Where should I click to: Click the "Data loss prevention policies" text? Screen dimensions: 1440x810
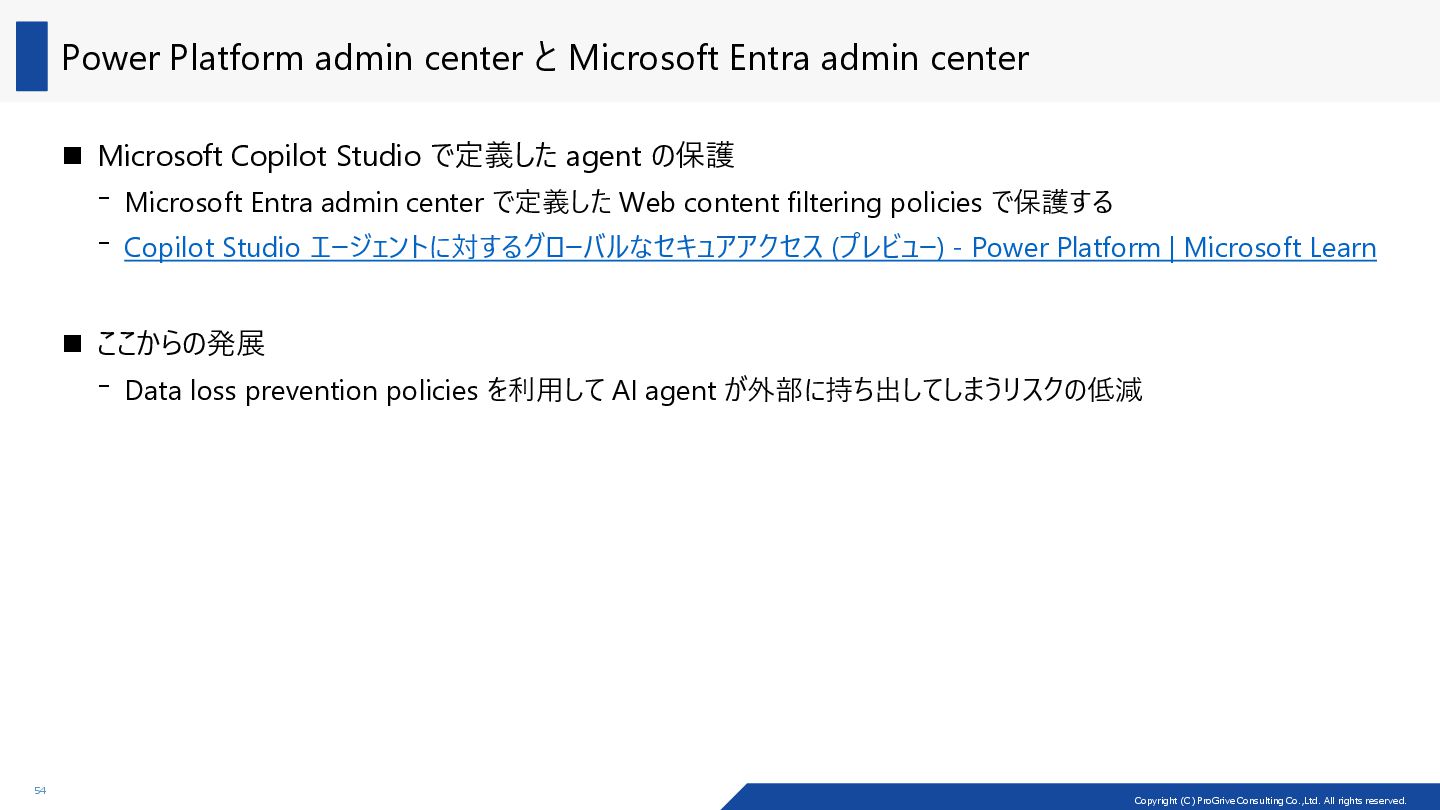(x=301, y=391)
